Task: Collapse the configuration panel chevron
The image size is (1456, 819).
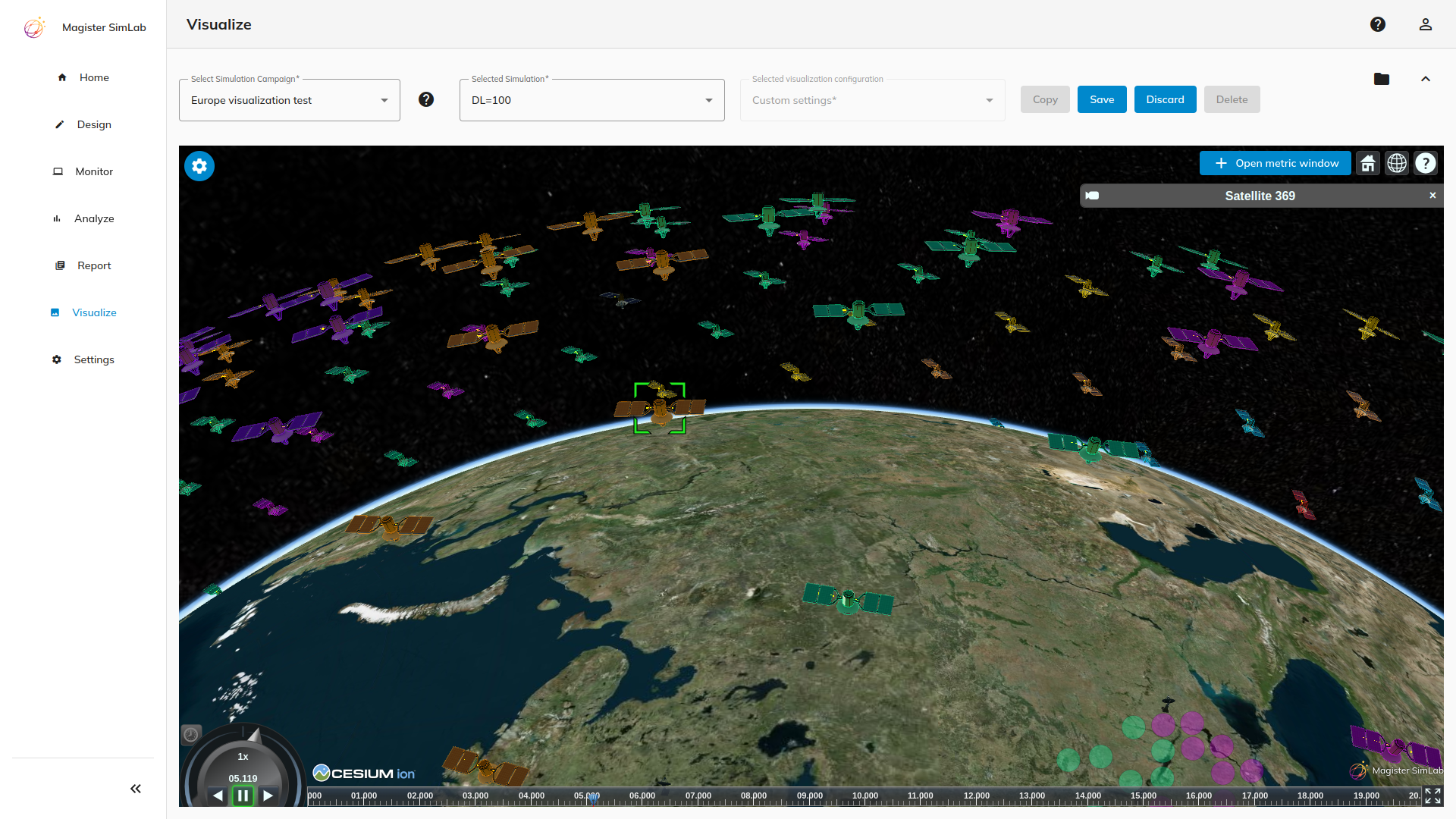Action: pos(1426,79)
